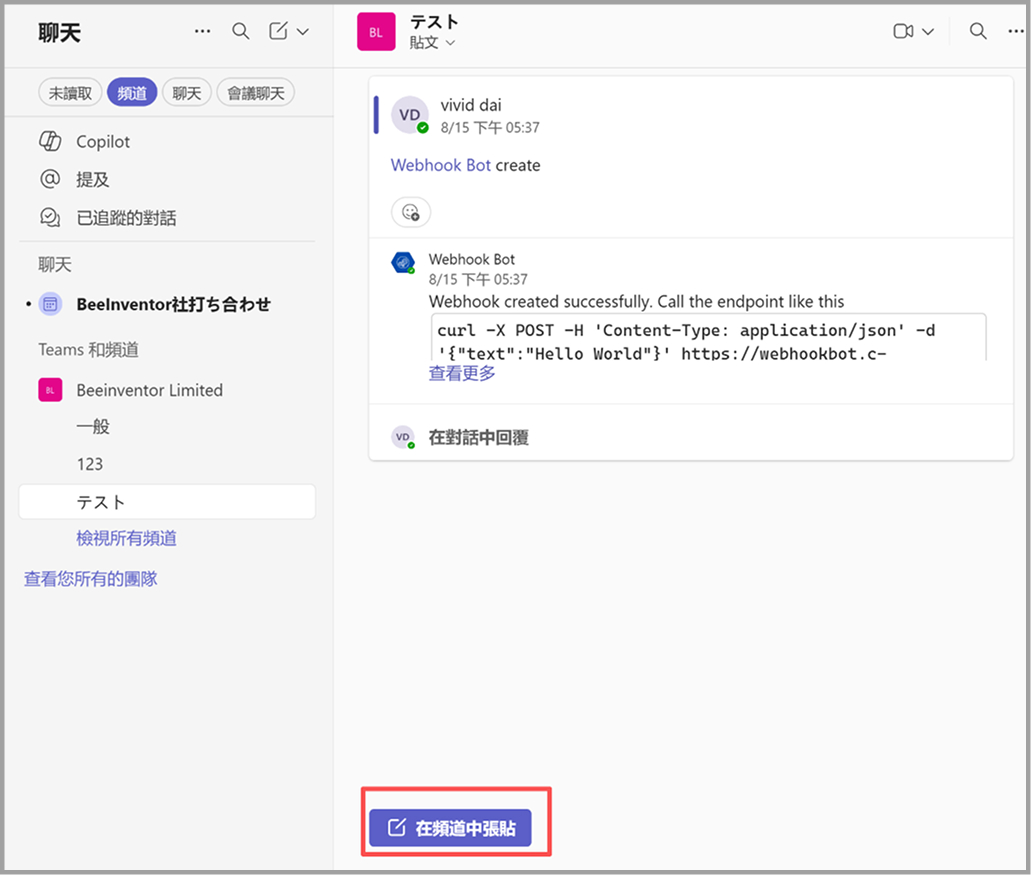This screenshot has height=875, width=1031.
Task: Toggle the 聊天 filter chip
Action: [x=187, y=93]
